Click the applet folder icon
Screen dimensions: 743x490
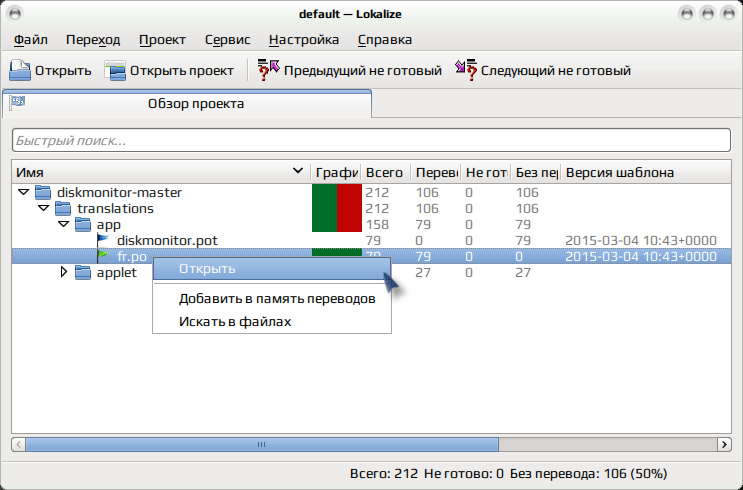coord(83,272)
